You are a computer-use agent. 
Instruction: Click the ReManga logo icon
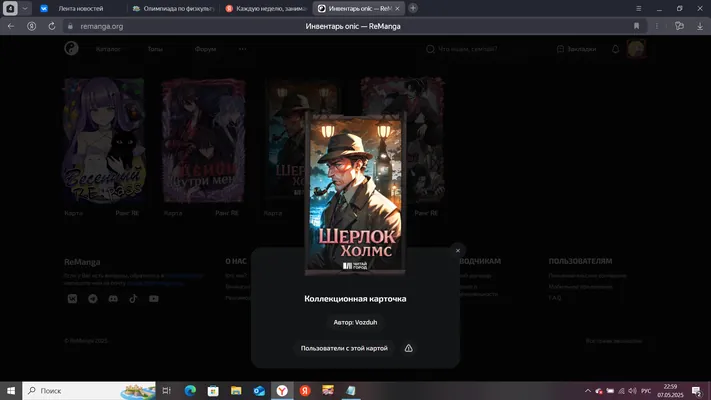click(x=71, y=49)
